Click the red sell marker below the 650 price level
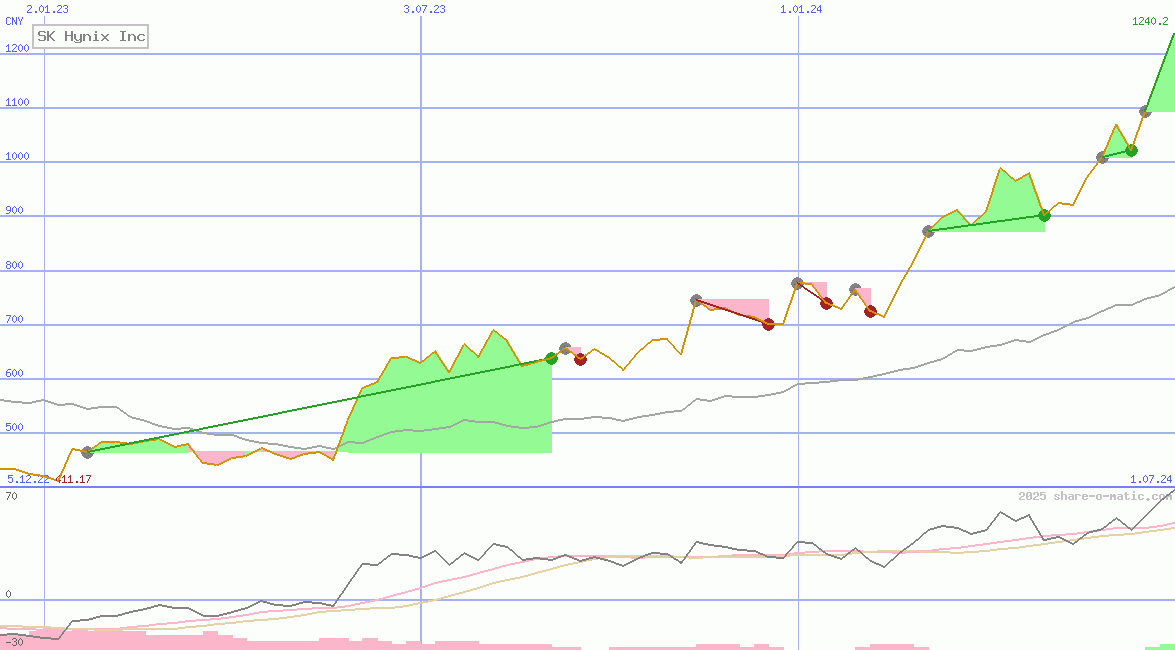Screen dimensions: 1175x650 (580, 359)
